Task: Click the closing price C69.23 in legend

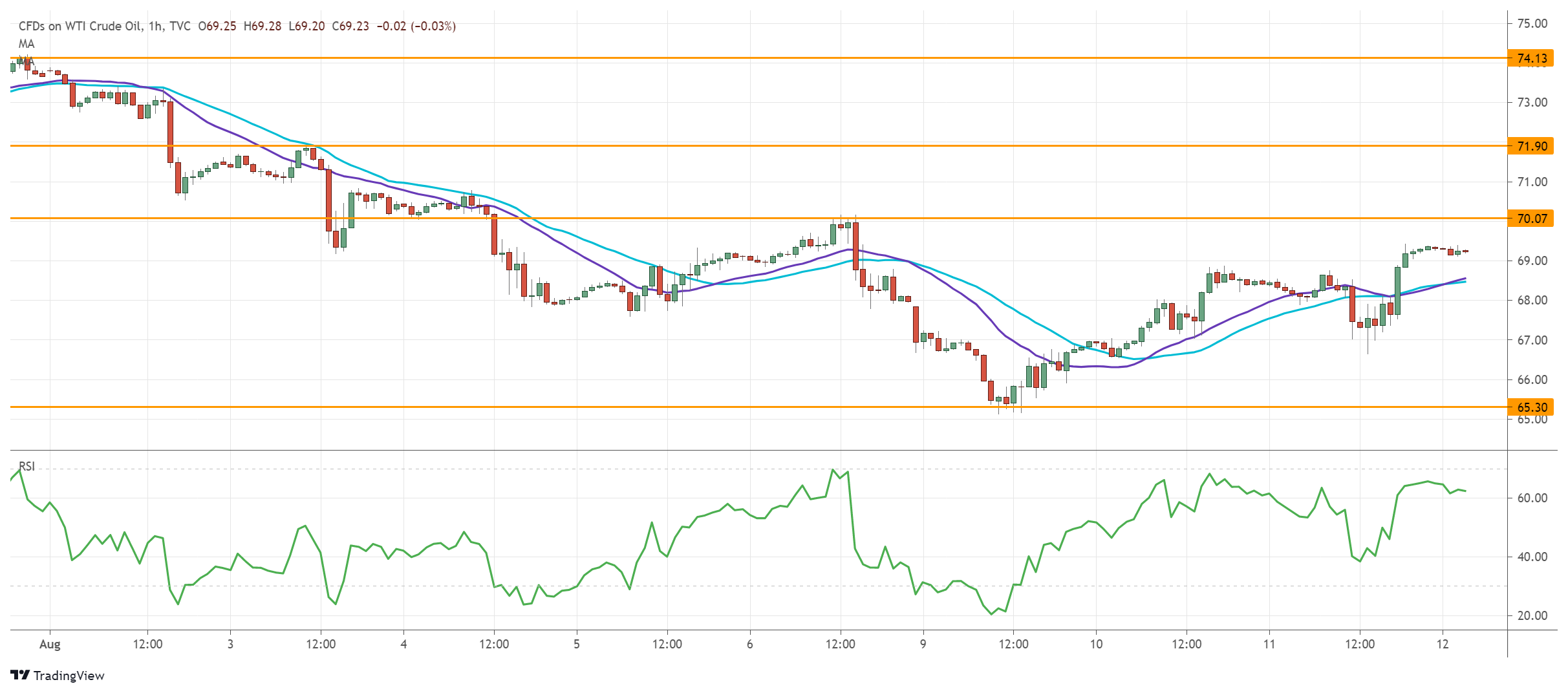Action: click(x=350, y=26)
